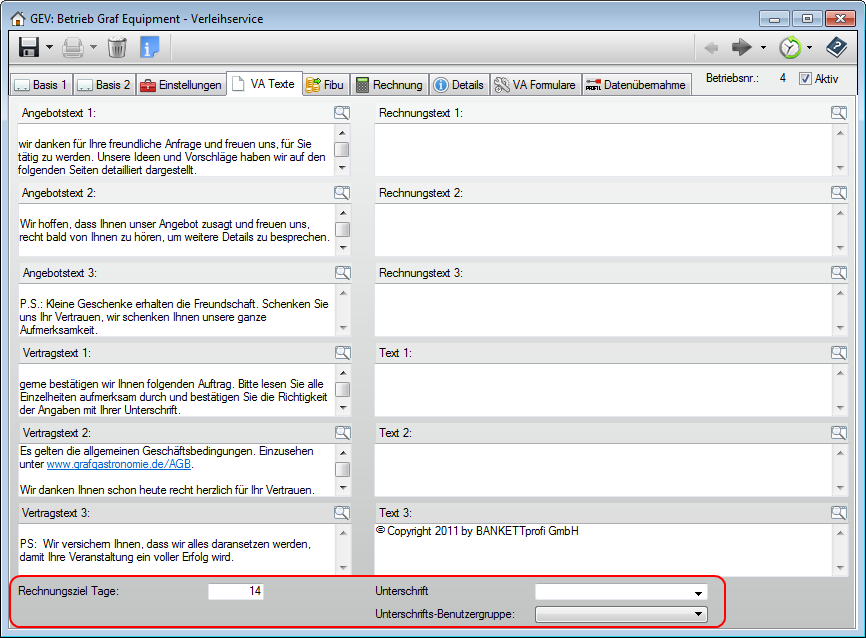This screenshot has height=638, width=866.
Task: Open magnifier for Rechnungstext 2
Action: [838, 193]
